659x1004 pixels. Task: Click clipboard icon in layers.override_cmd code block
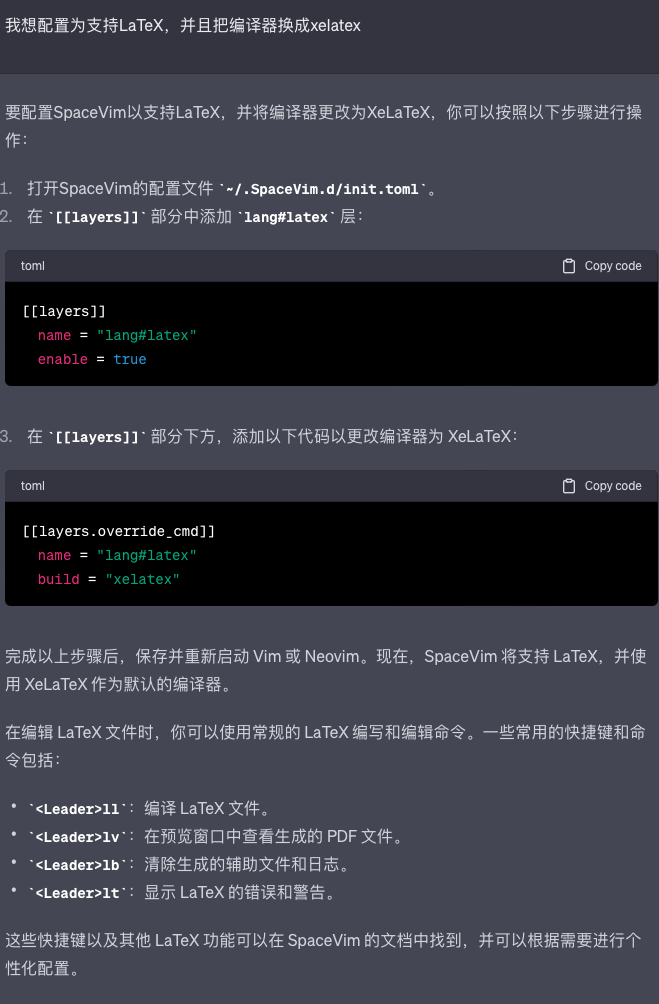[x=569, y=486]
